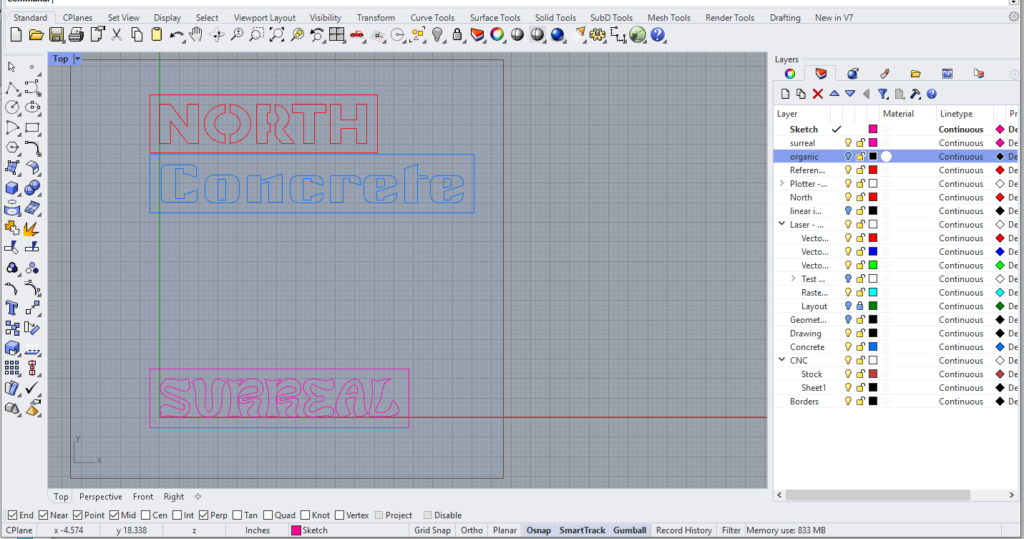Toggle visibility bulb of North layer
Screen dimensions: 1024x539
pyautogui.click(x=848, y=197)
